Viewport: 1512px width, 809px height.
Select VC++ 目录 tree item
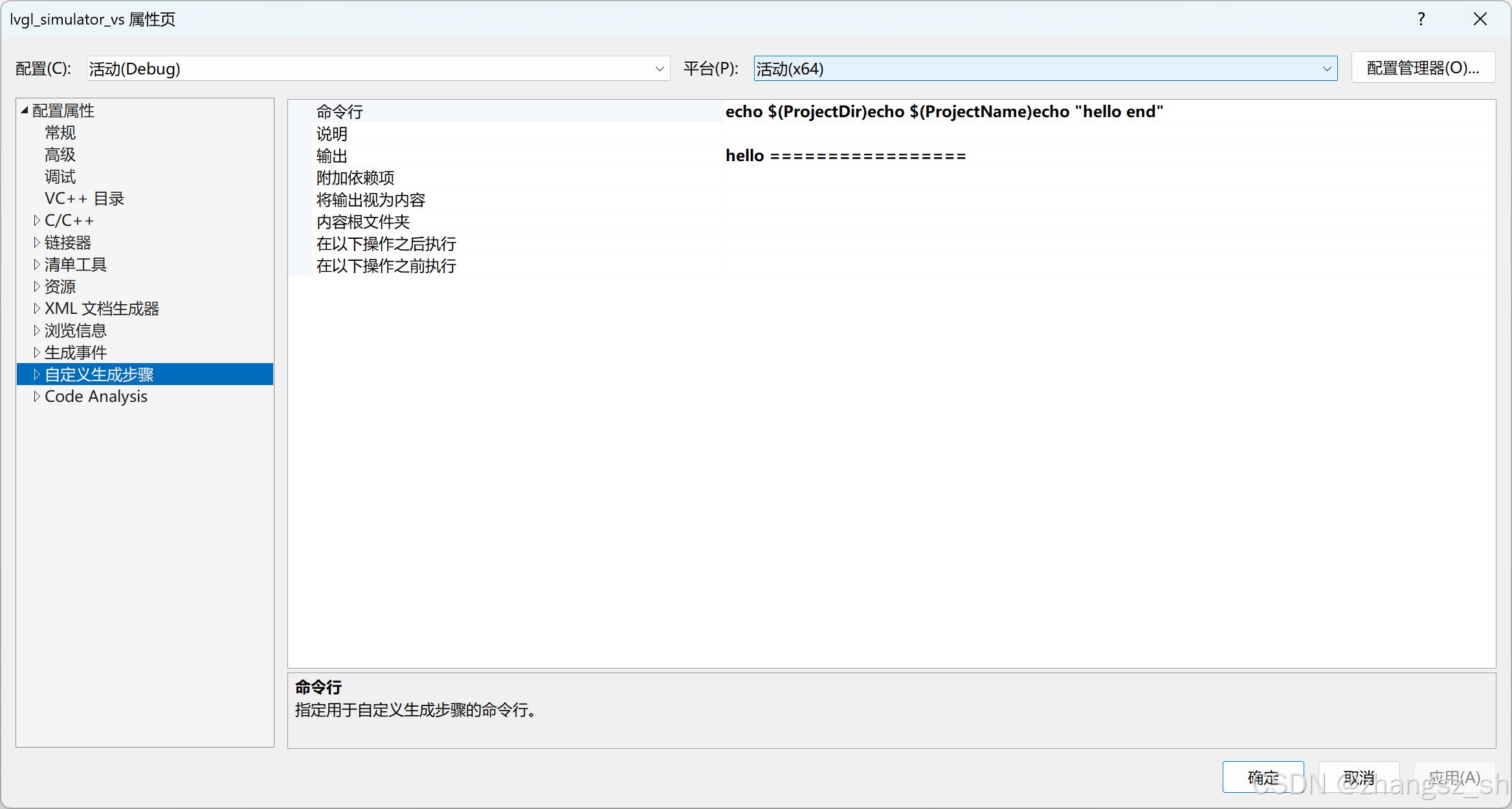(x=84, y=199)
